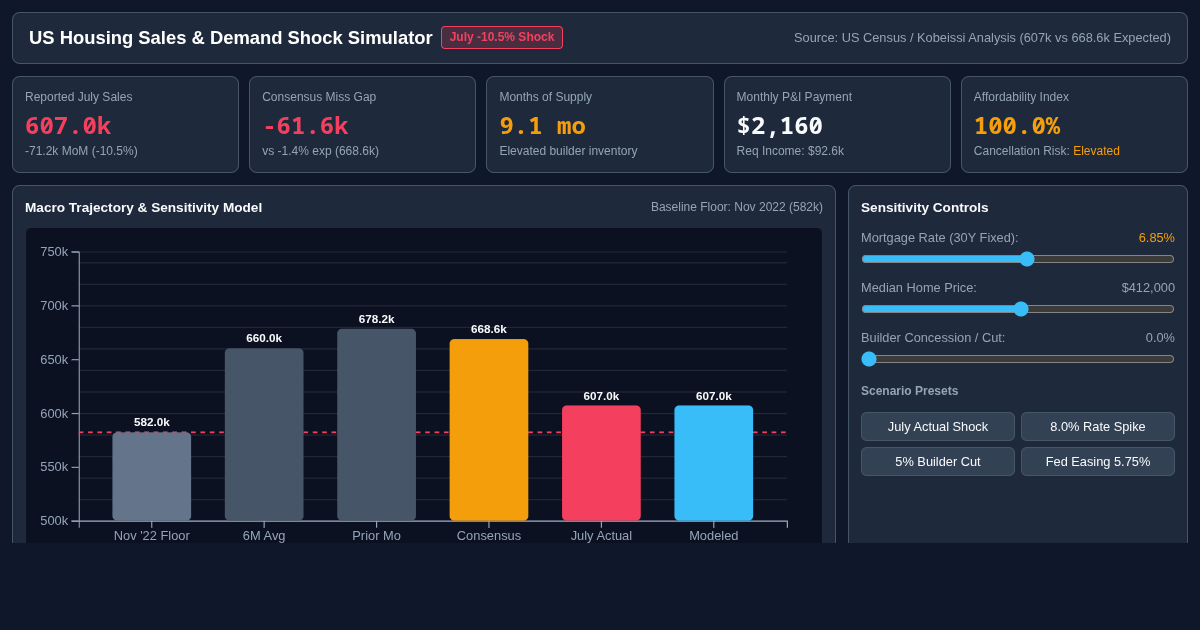Click the 750k y-axis tick label
The height and width of the screenshot is (630, 1200).
[x=54, y=252]
